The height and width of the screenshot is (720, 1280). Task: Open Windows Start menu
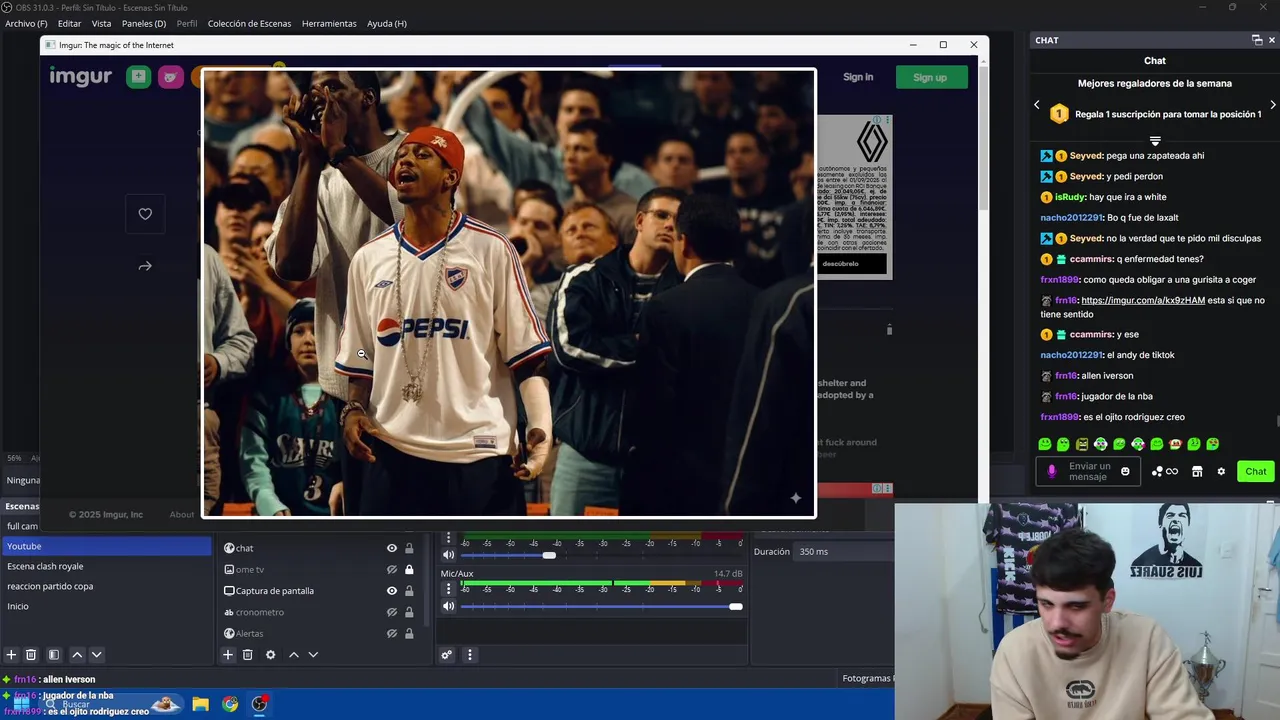pyautogui.click(x=22, y=704)
